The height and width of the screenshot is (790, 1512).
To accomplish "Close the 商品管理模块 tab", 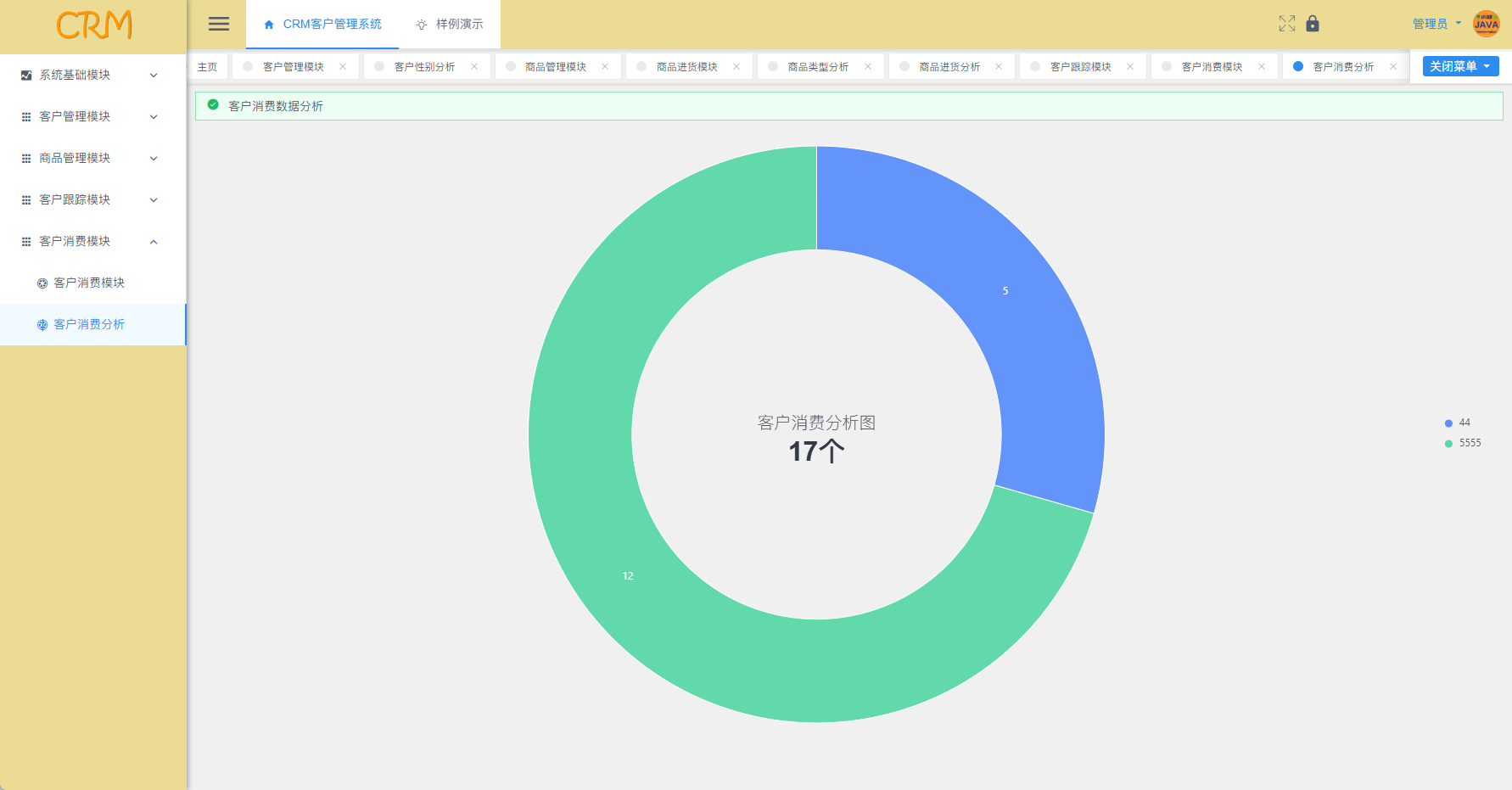I will pyautogui.click(x=605, y=66).
